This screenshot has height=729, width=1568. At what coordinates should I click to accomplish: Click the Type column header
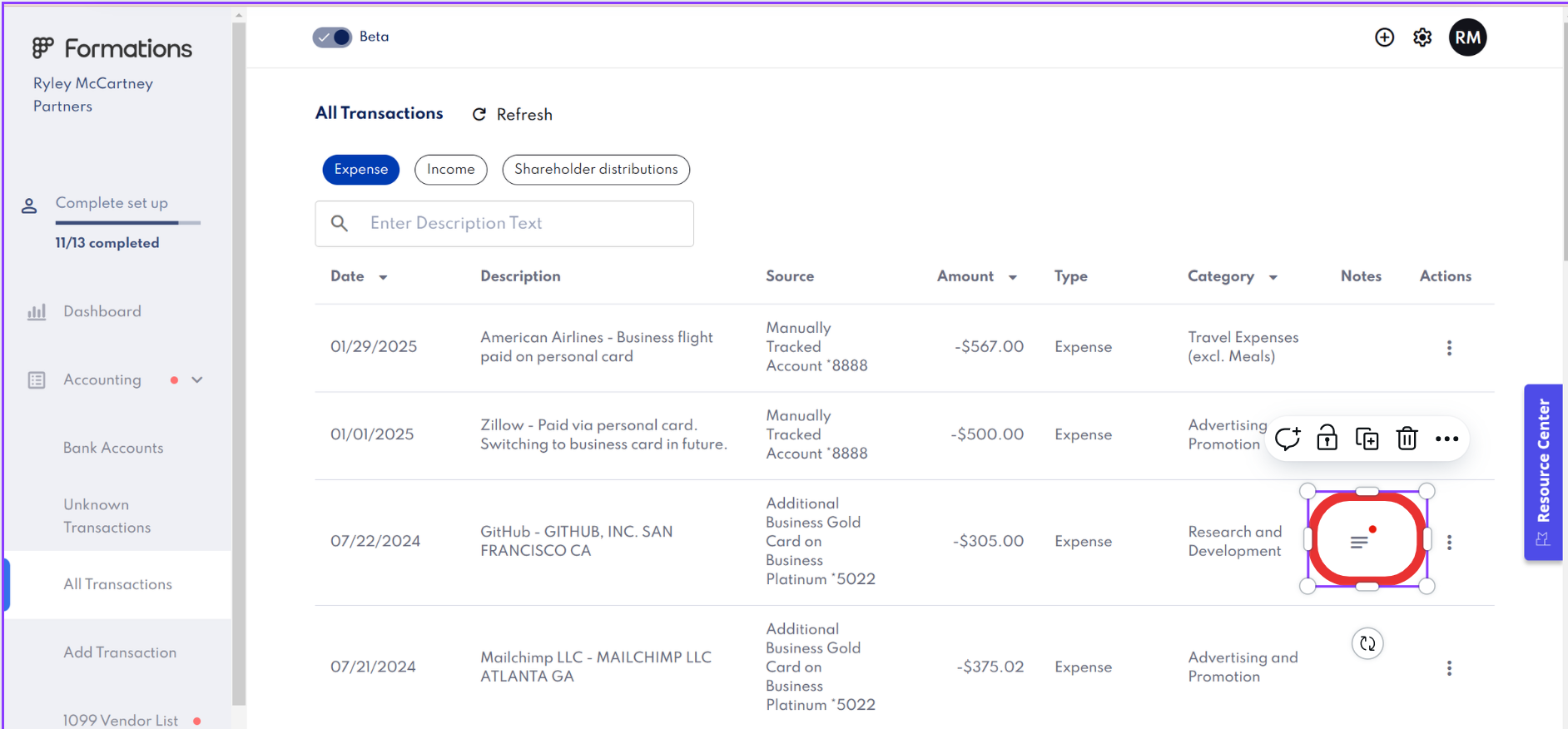pos(1071,276)
